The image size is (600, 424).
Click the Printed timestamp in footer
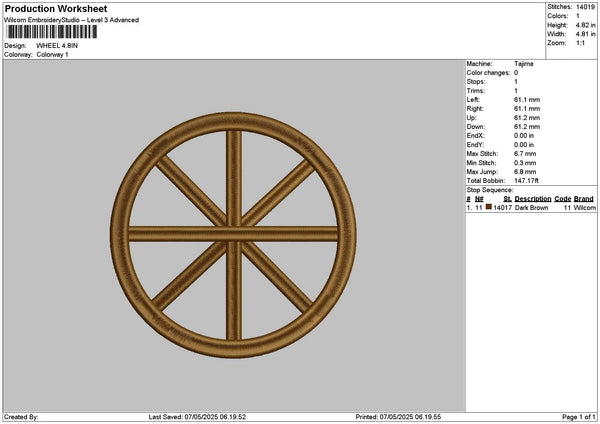tap(398, 417)
